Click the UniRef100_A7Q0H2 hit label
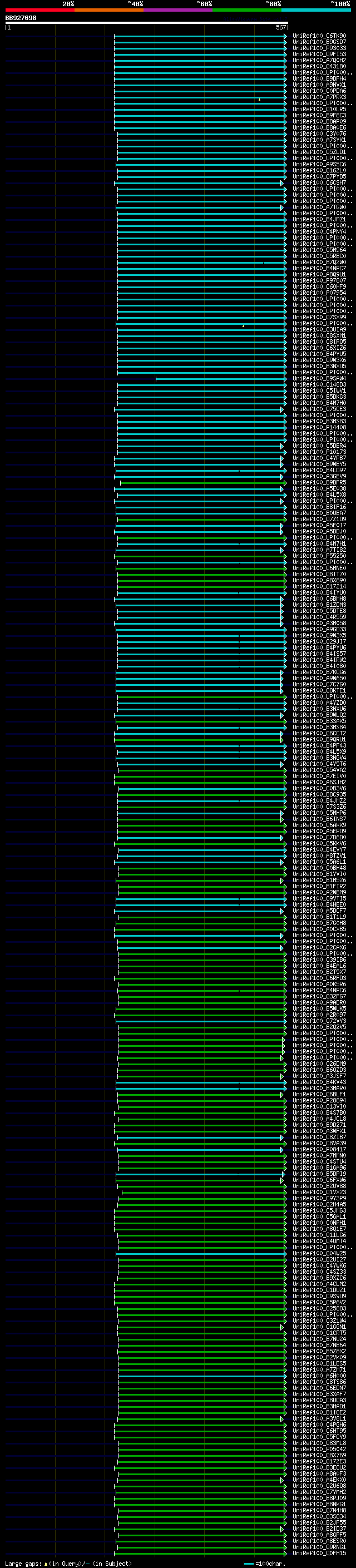Viewport: 356px width, 1568px height. tap(319, 60)
